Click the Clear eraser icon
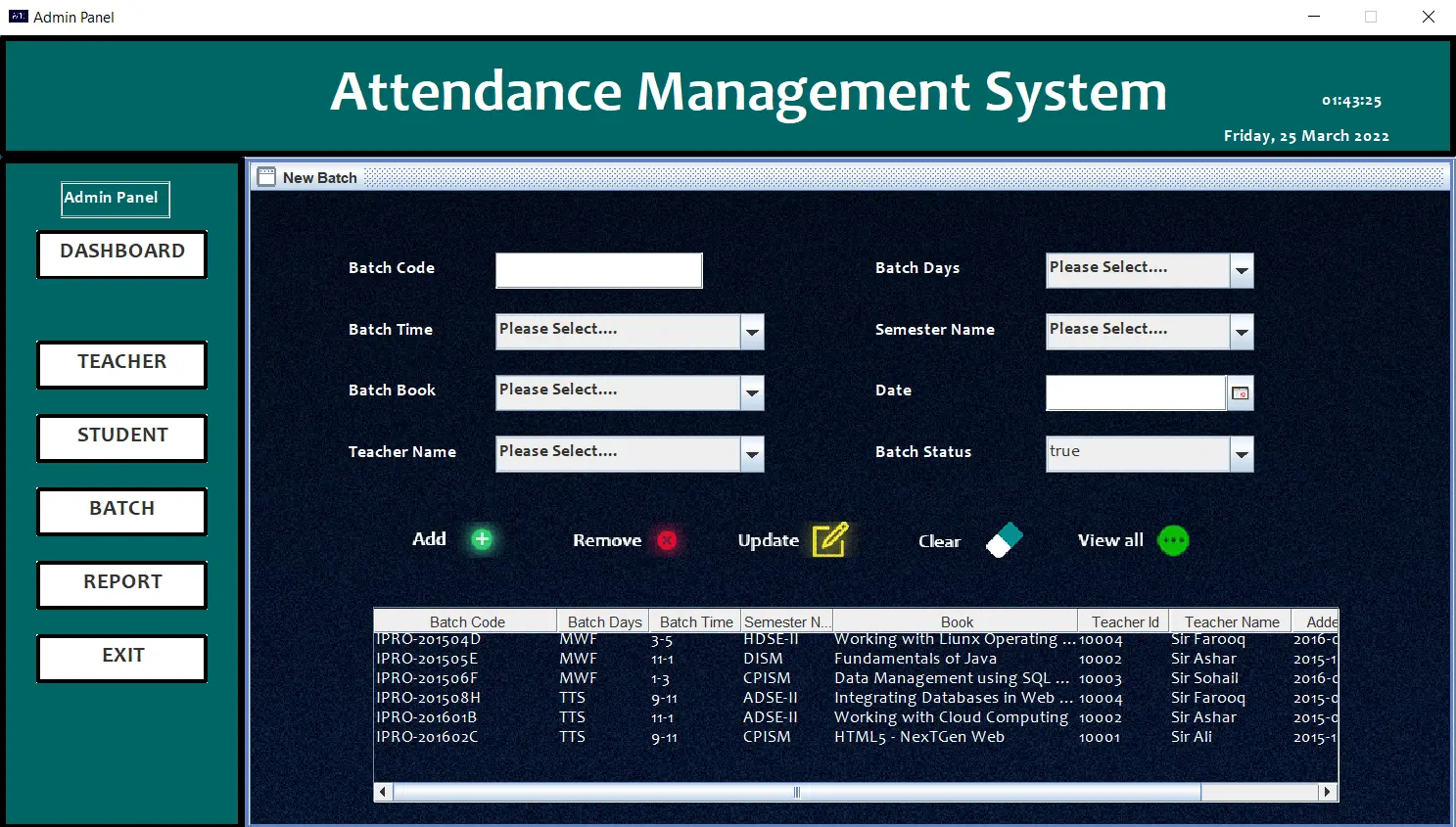 [x=1004, y=540]
